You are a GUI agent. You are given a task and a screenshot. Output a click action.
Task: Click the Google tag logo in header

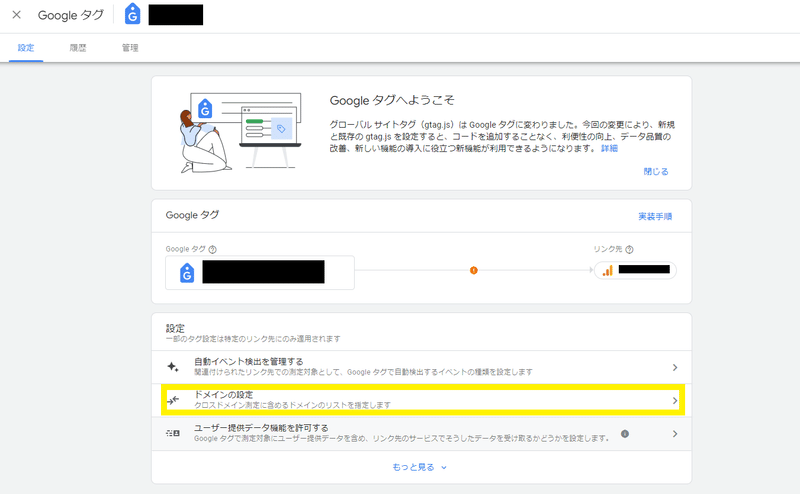(x=133, y=14)
